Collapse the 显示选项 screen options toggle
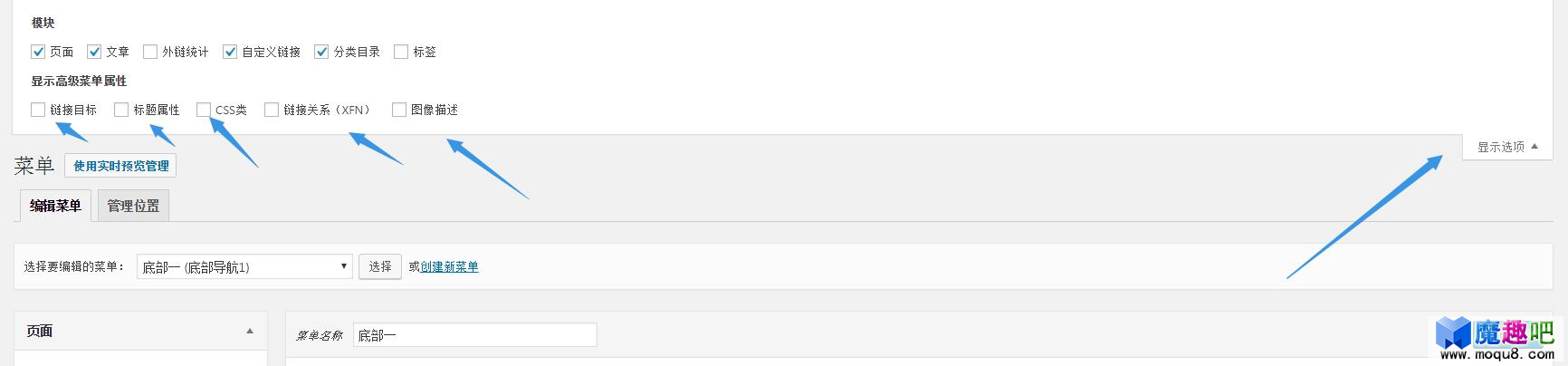The width and height of the screenshot is (1568, 366). tap(1508, 147)
